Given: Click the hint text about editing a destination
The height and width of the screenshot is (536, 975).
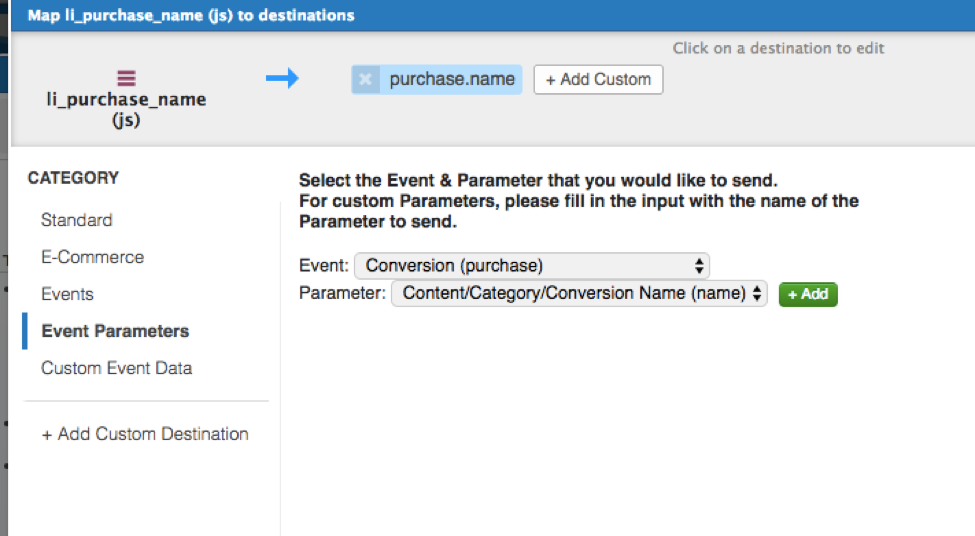Looking at the screenshot, I should pyautogui.click(x=778, y=48).
